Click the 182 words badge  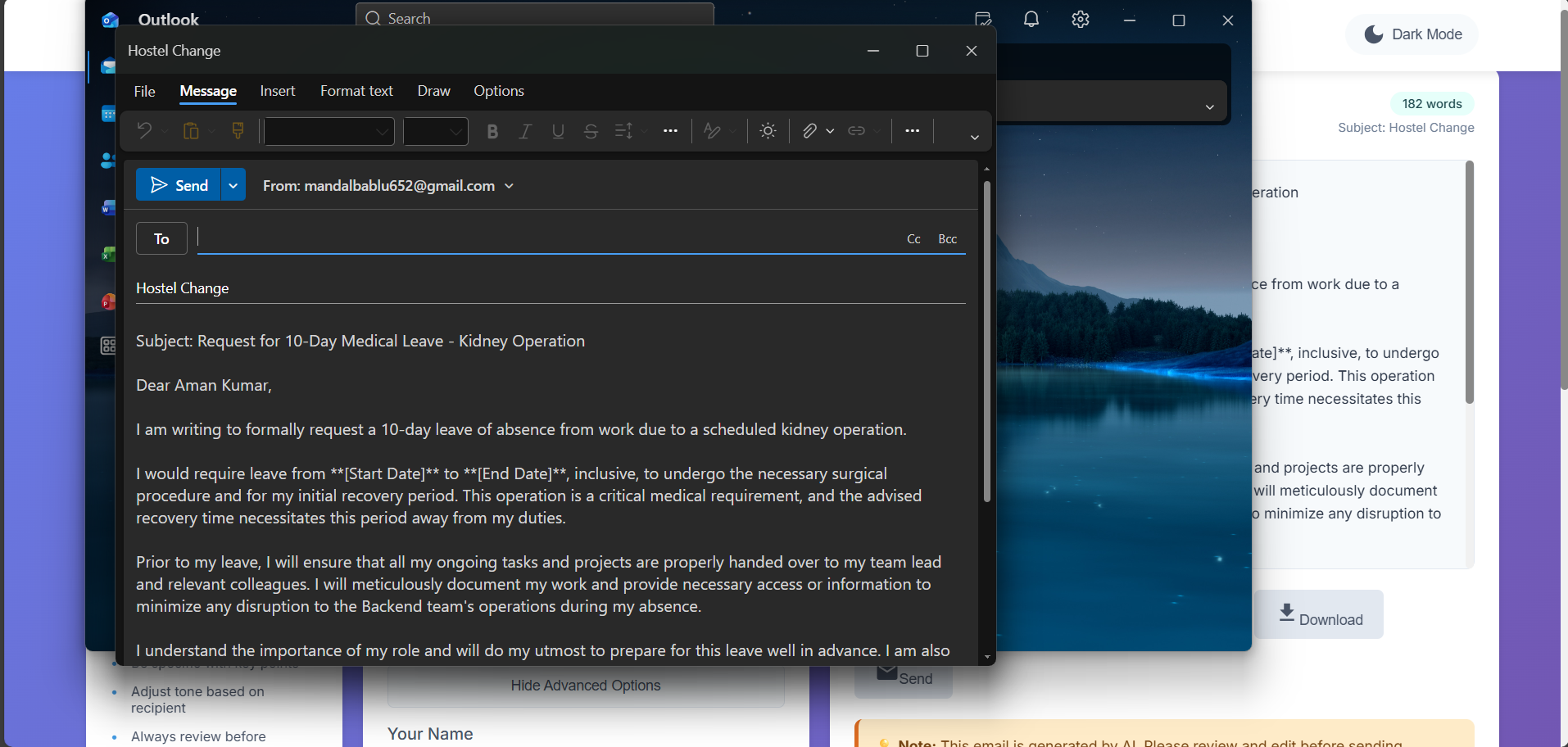pos(1432,104)
